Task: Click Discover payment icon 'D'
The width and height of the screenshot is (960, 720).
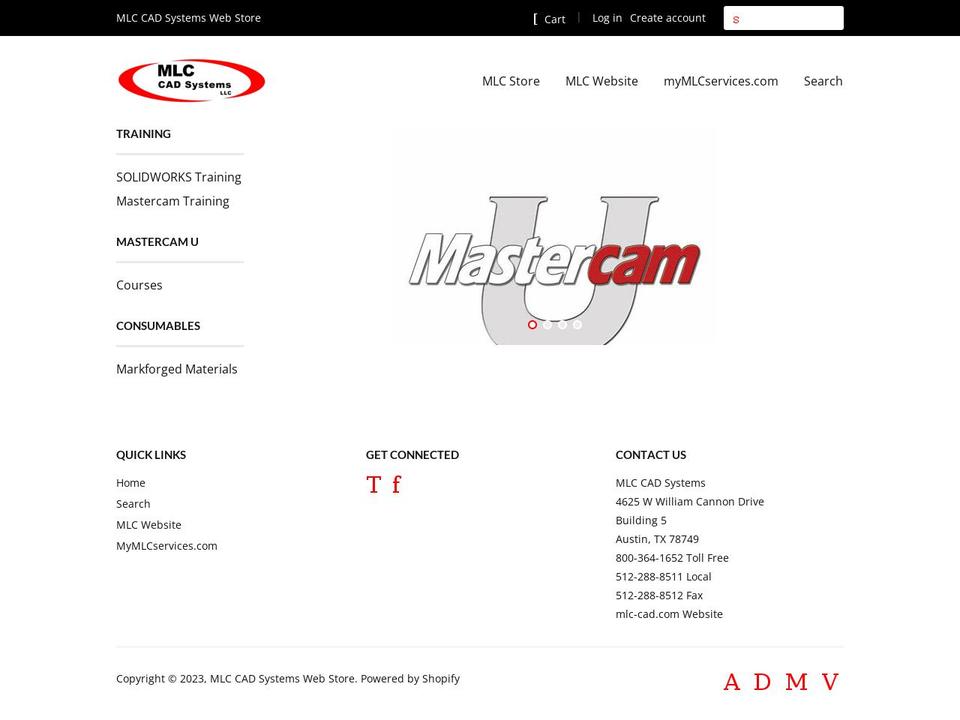Action: 762,682
